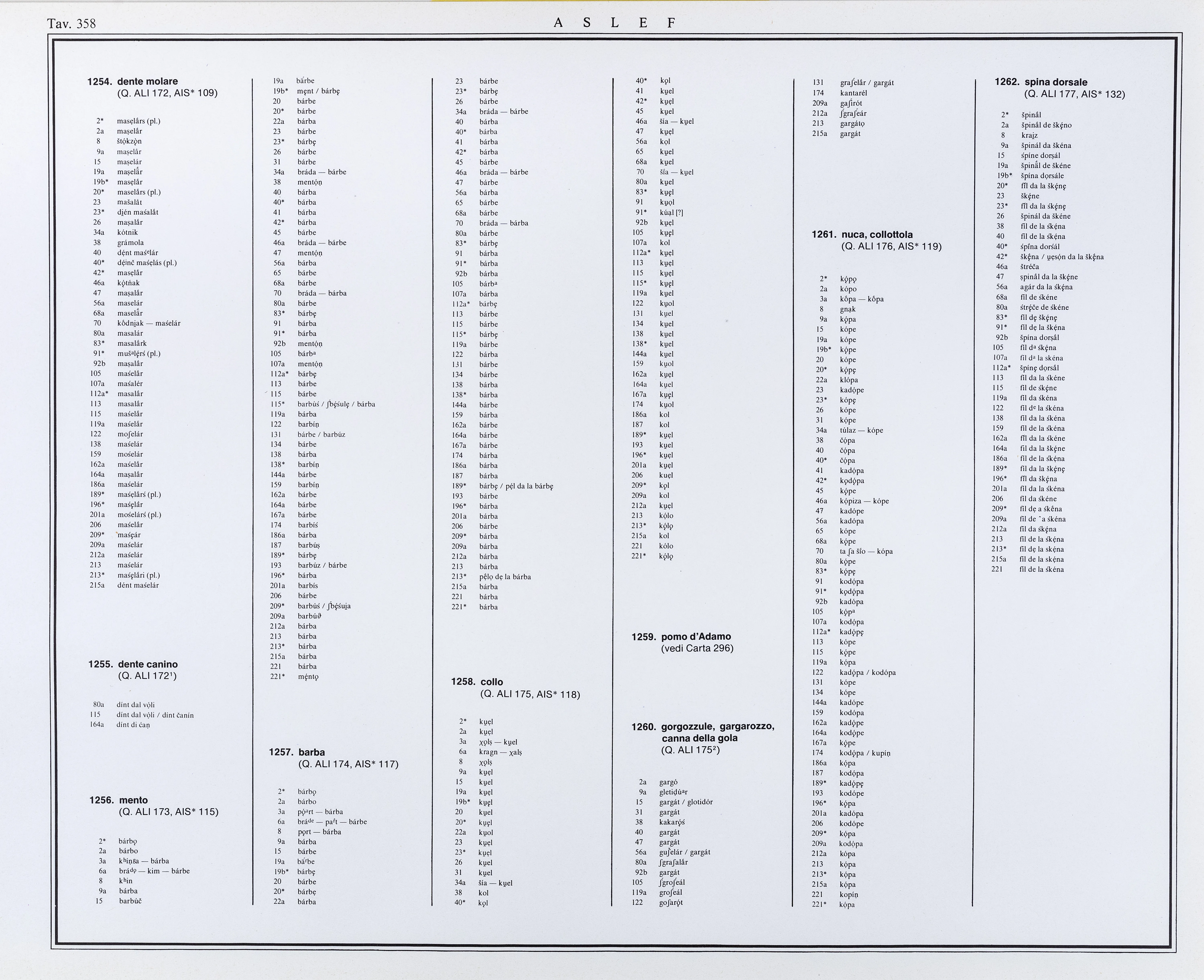This screenshot has height=980, width=1204.
Task: Click the heading 1262. spina dorsale
Action: [1041, 82]
